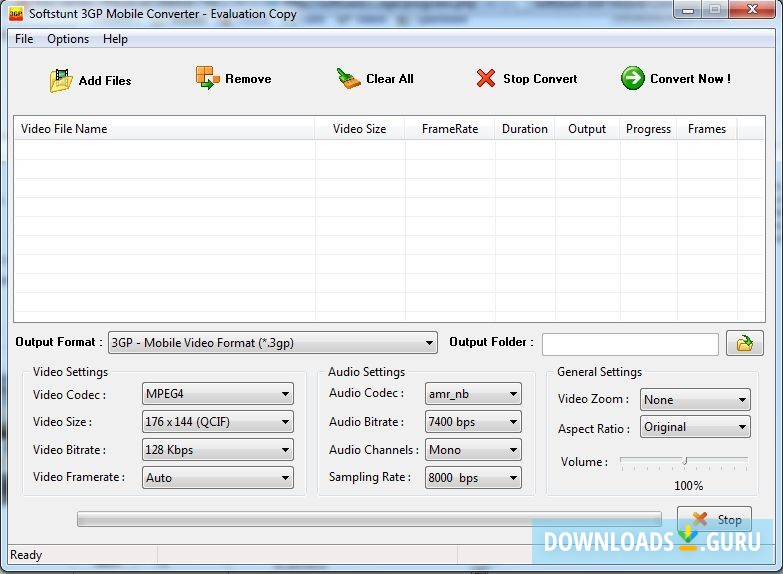Click the Add Files folder icon

click(61, 80)
